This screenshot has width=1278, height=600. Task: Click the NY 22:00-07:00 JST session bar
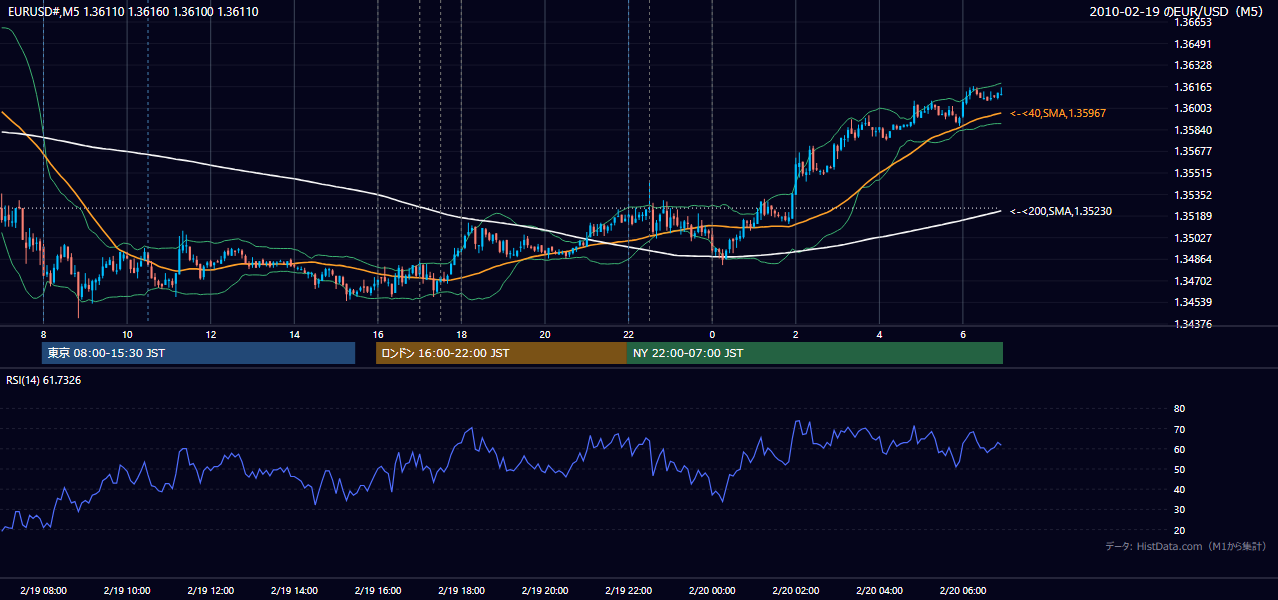point(815,353)
